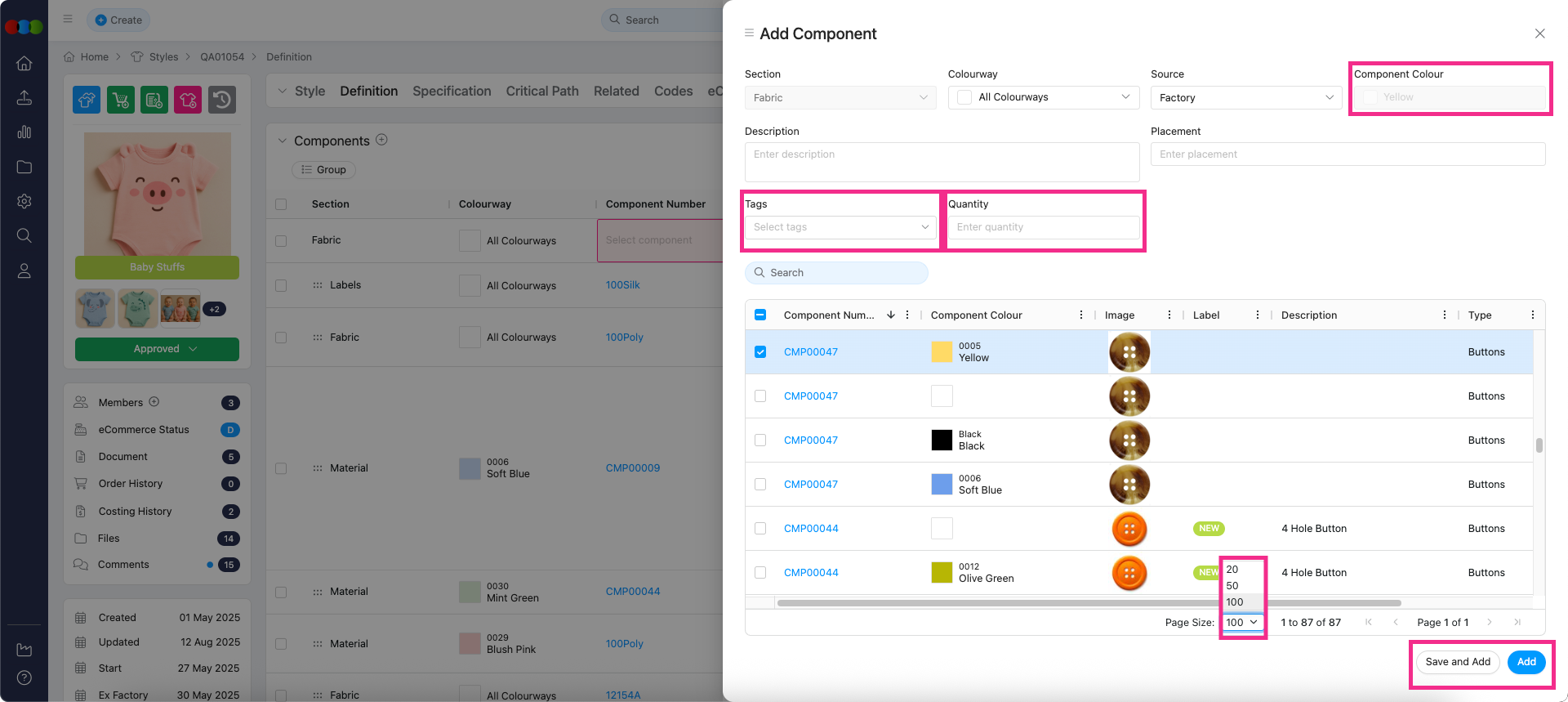Open column menu for Component Colour
The width and height of the screenshot is (1568, 702).
tap(1081, 315)
